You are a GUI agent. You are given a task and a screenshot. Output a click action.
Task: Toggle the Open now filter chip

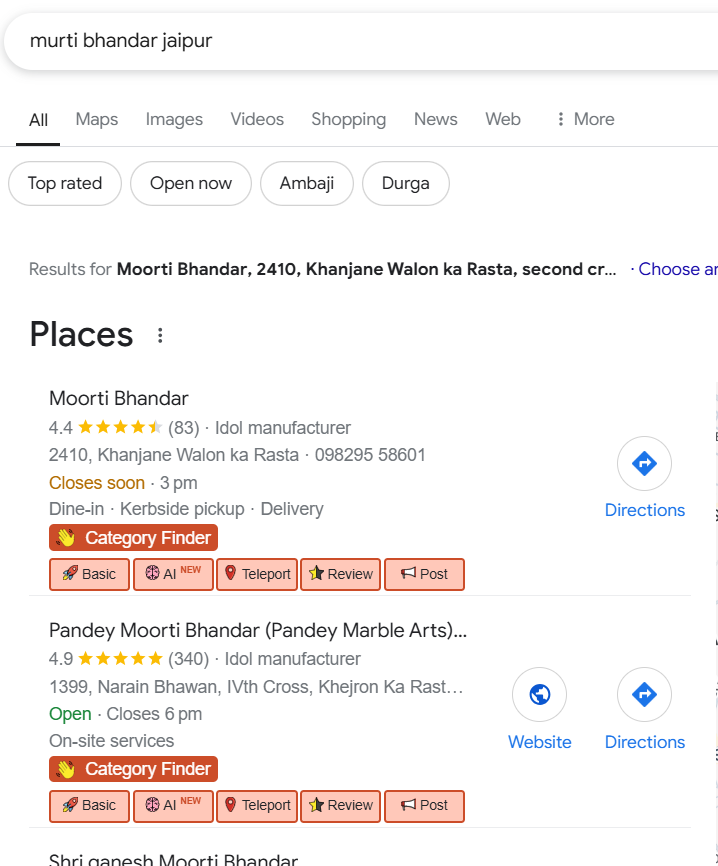[x=190, y=183]
